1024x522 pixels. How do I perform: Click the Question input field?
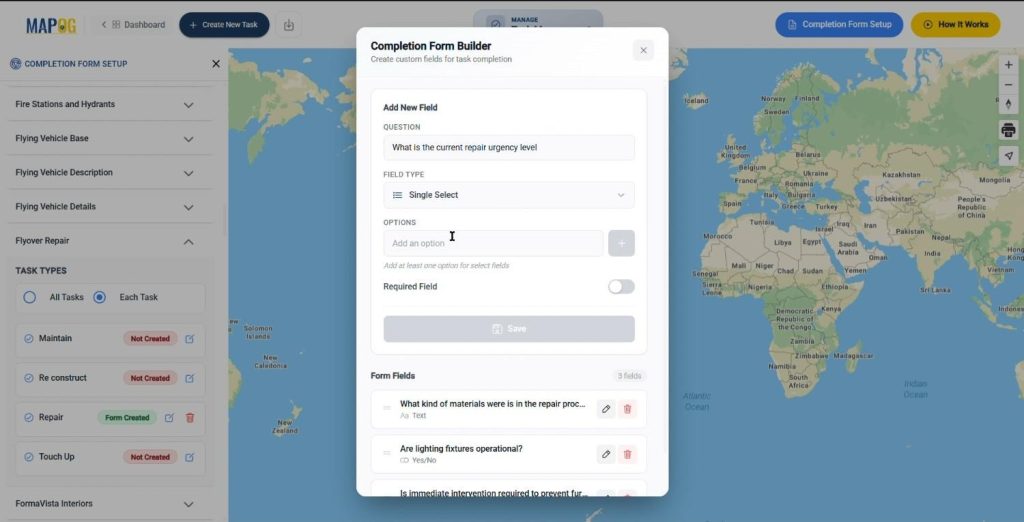click(509, 148)
